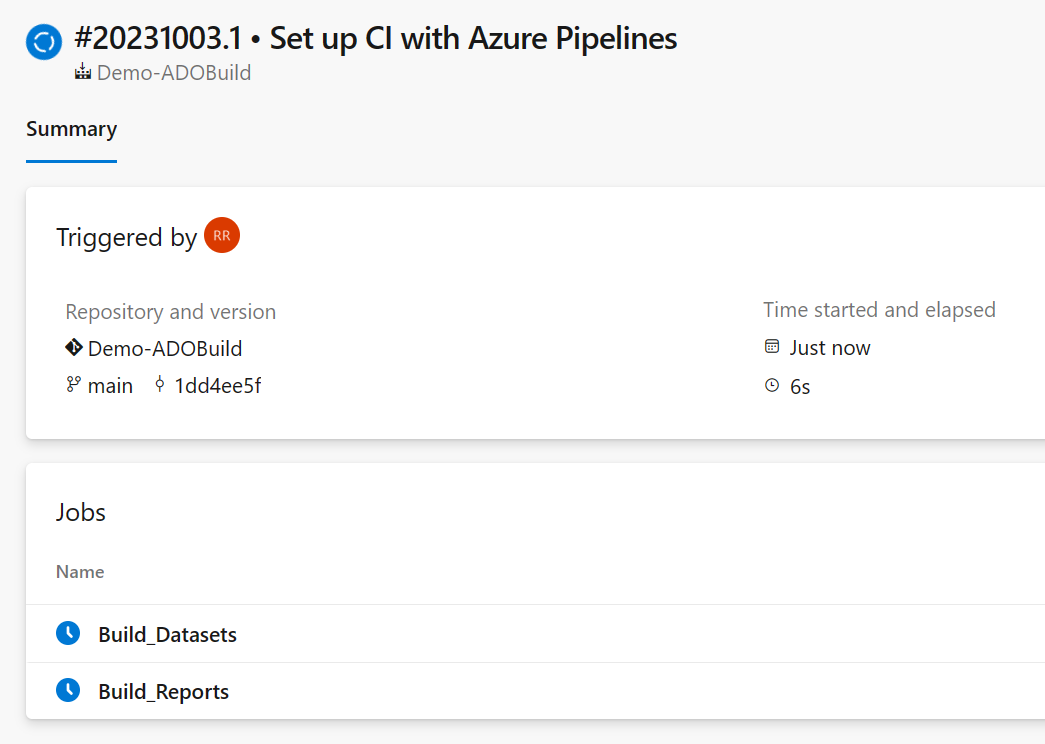Click the clock icon next to 6s elapsed

pos(771,385)
